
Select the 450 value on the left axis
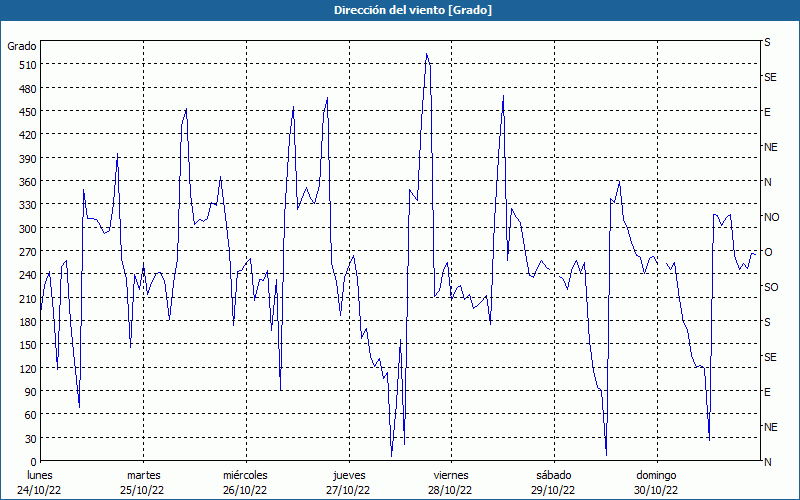tap(27, 112)
